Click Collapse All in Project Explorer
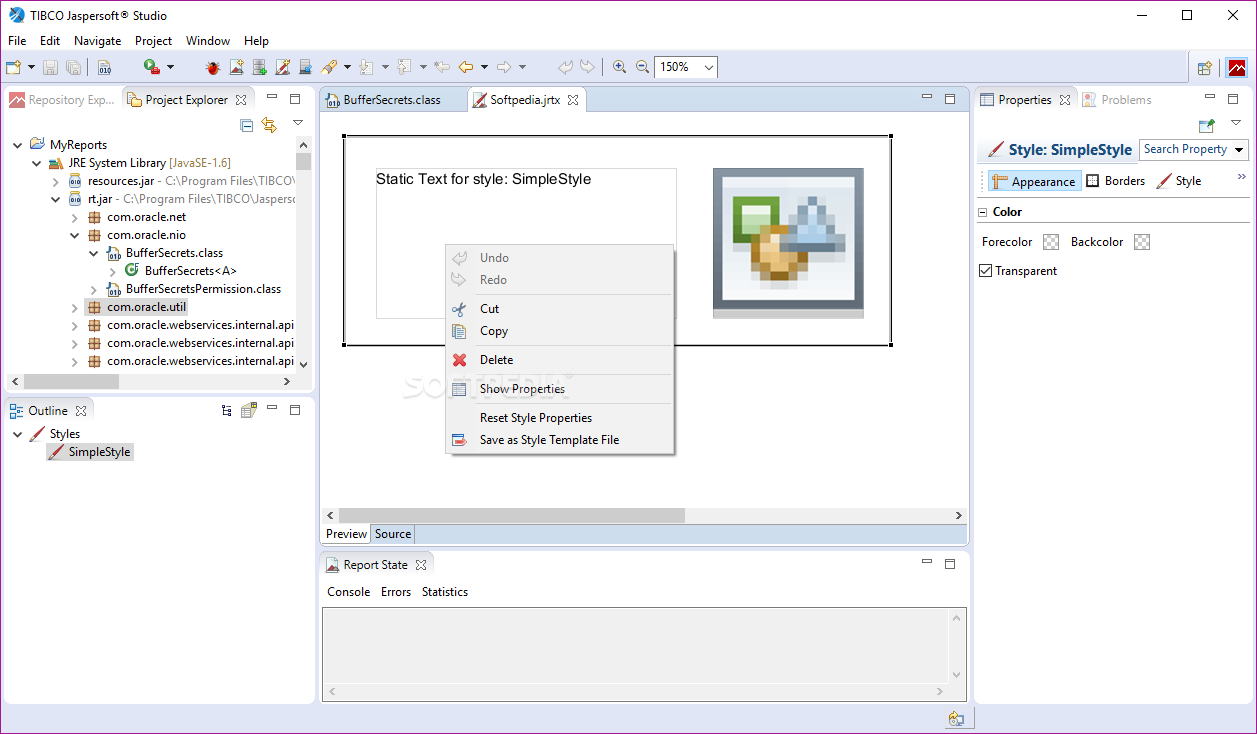 click(247, 125)
